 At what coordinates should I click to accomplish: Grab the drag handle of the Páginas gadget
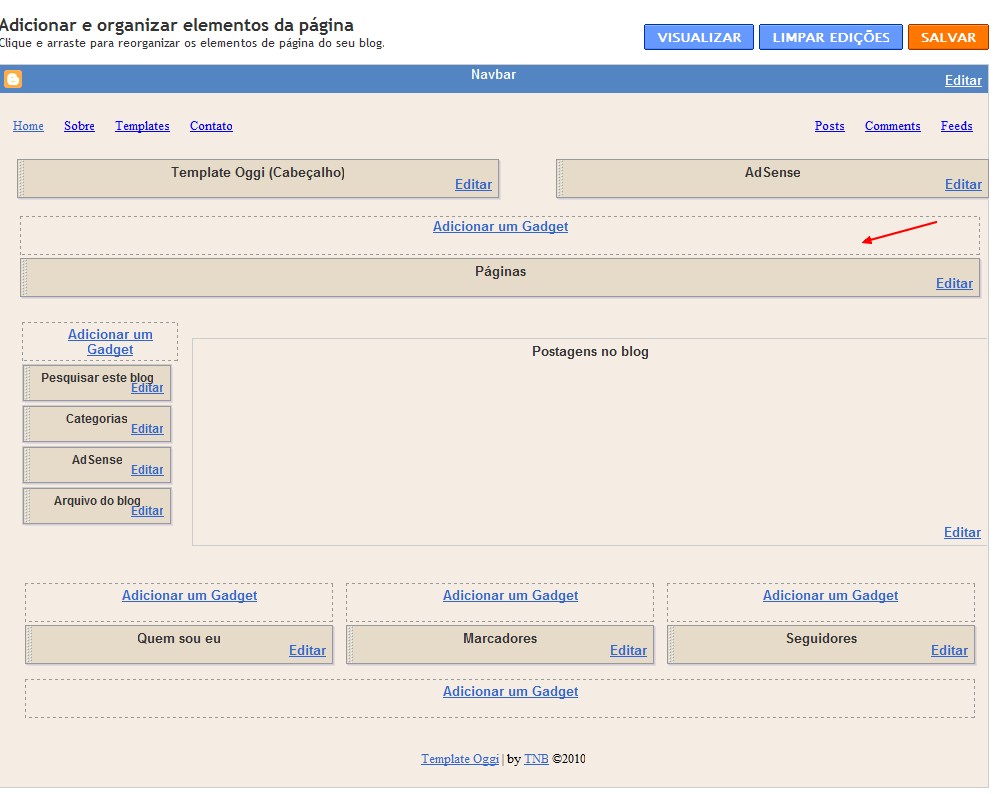tap(24, 278)
